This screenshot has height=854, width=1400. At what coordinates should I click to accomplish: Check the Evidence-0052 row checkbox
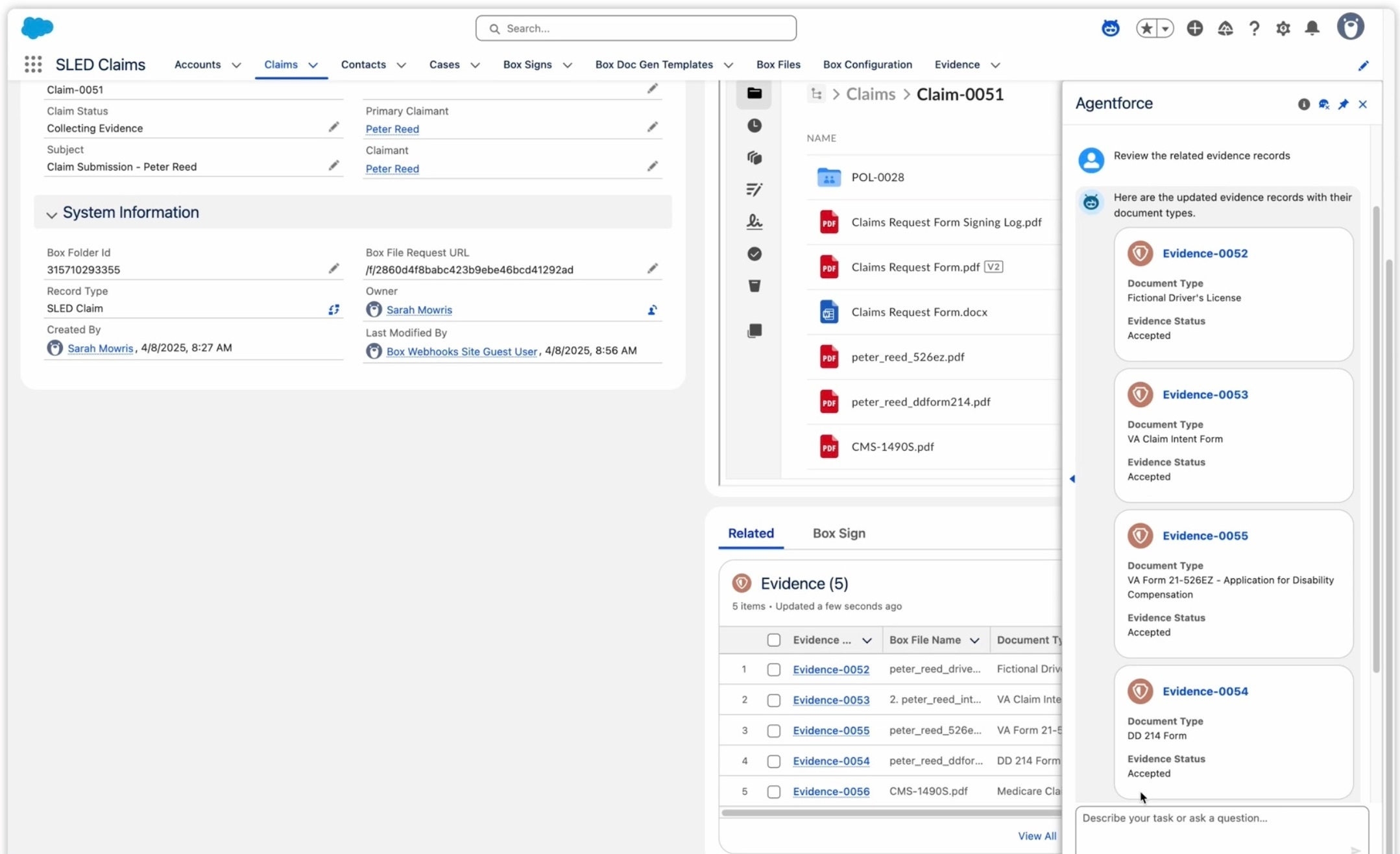pos(773,670)
